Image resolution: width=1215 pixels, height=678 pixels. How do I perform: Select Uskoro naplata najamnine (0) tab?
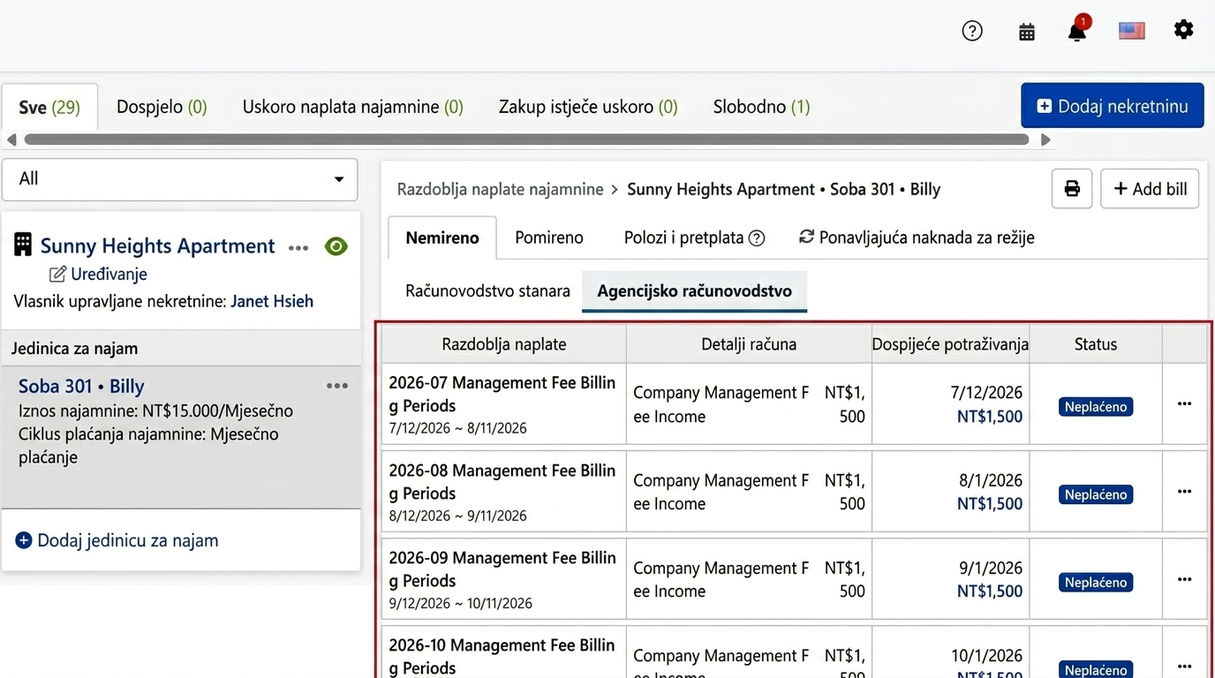[x=353, y=107]
